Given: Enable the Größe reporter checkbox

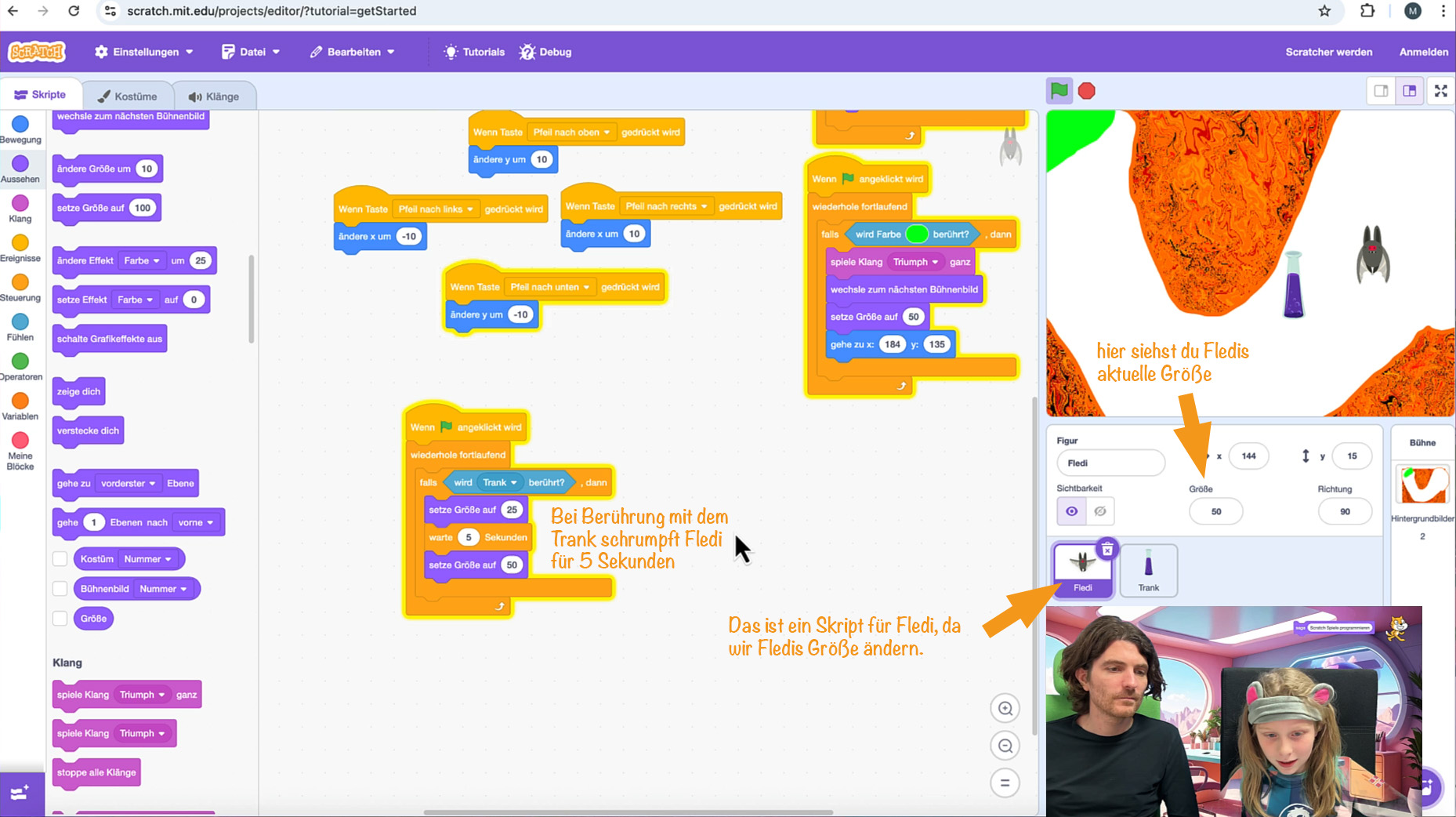Looking at the screenshot, I should 60,619.
